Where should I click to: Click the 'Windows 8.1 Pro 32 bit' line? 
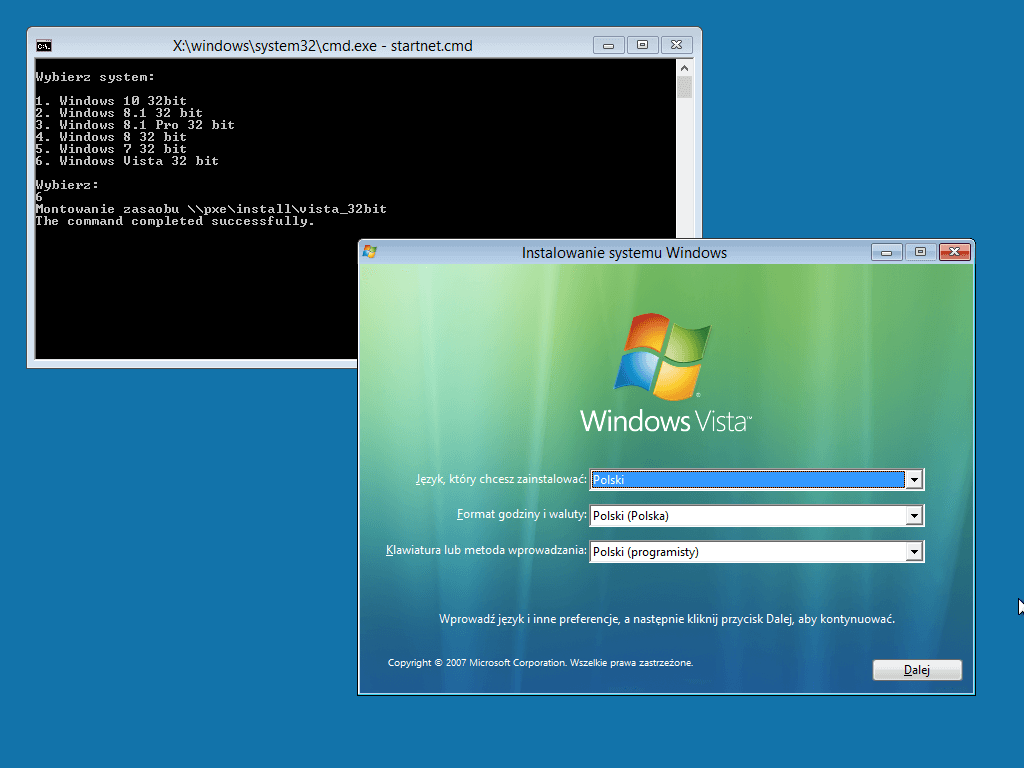pos(135,125)
